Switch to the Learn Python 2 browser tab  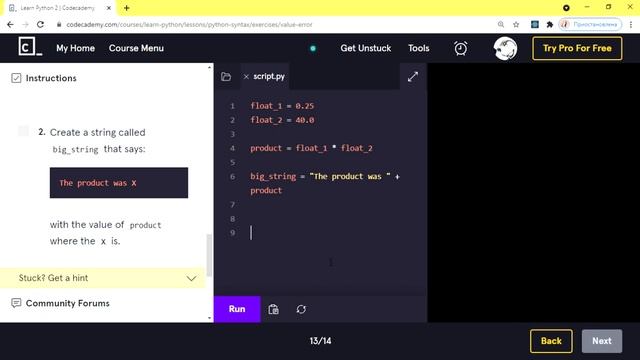(58, 8)
